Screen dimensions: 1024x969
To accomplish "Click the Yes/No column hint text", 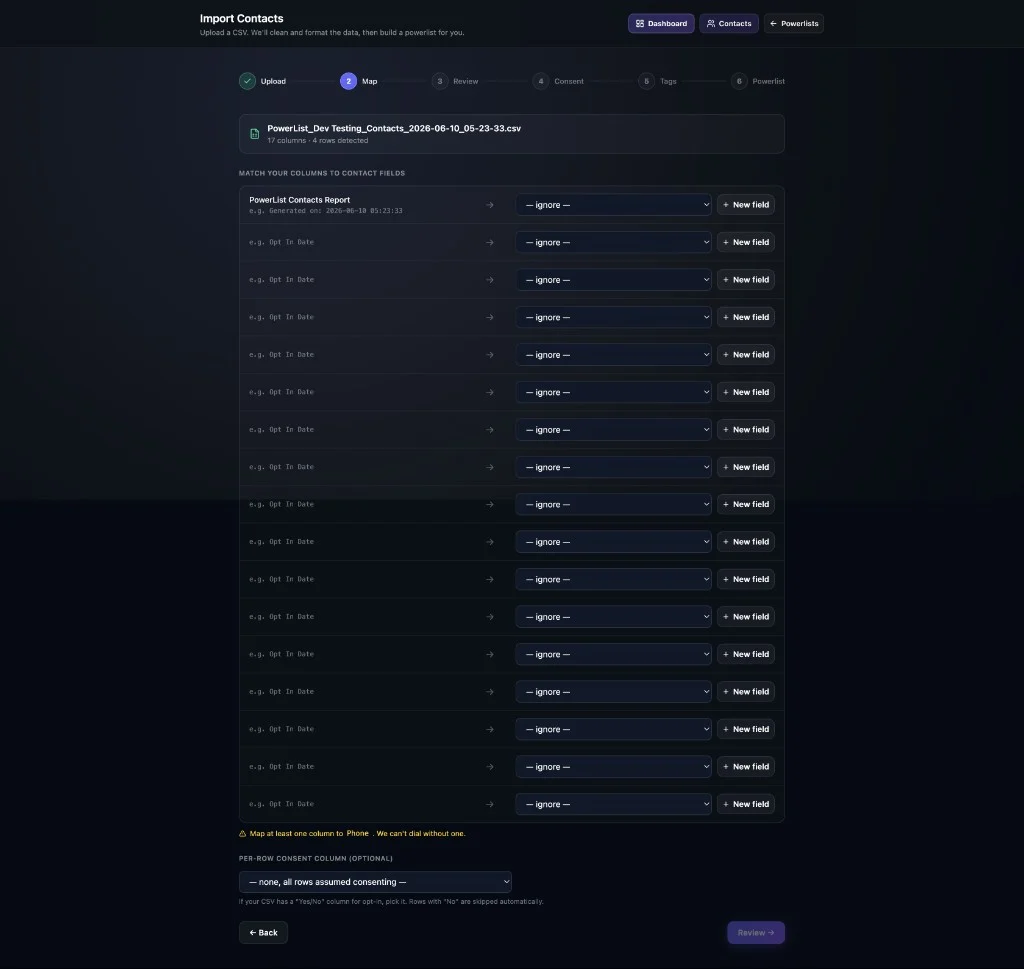I will click(391, 902).
